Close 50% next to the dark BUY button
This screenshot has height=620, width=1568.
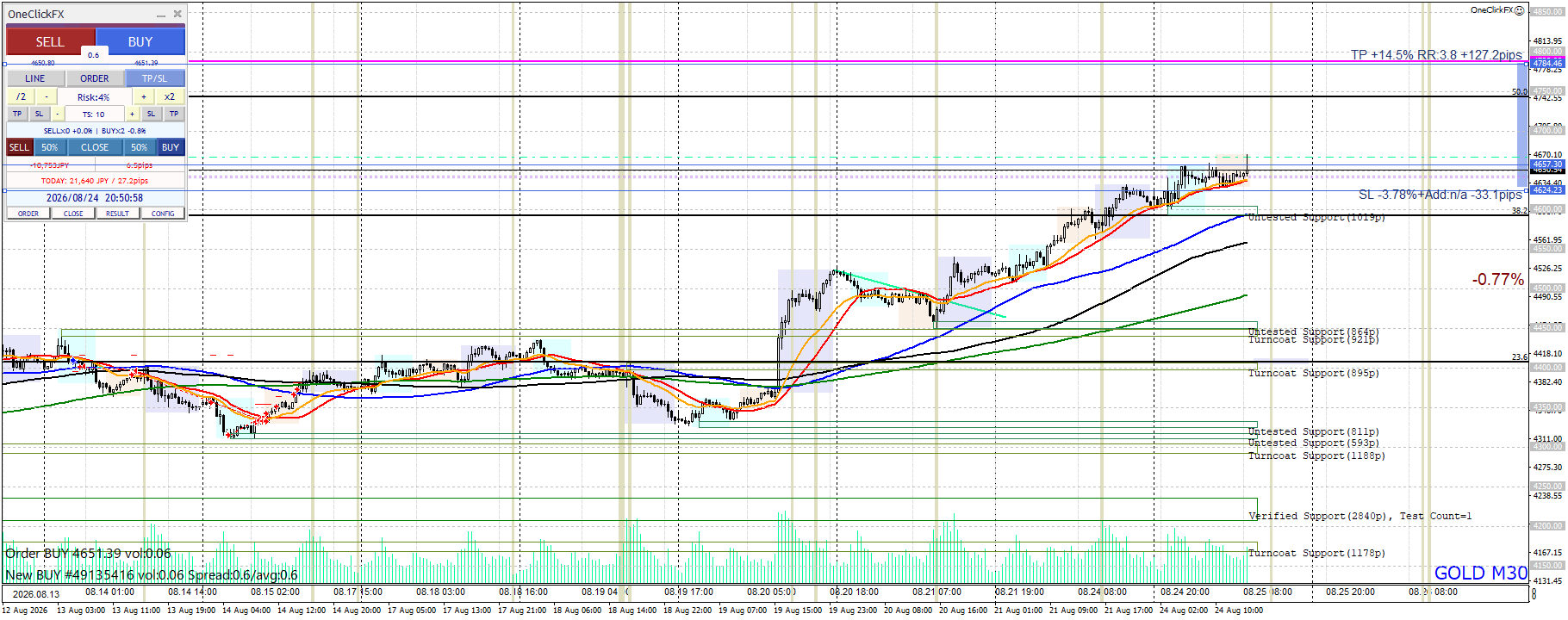140,147
